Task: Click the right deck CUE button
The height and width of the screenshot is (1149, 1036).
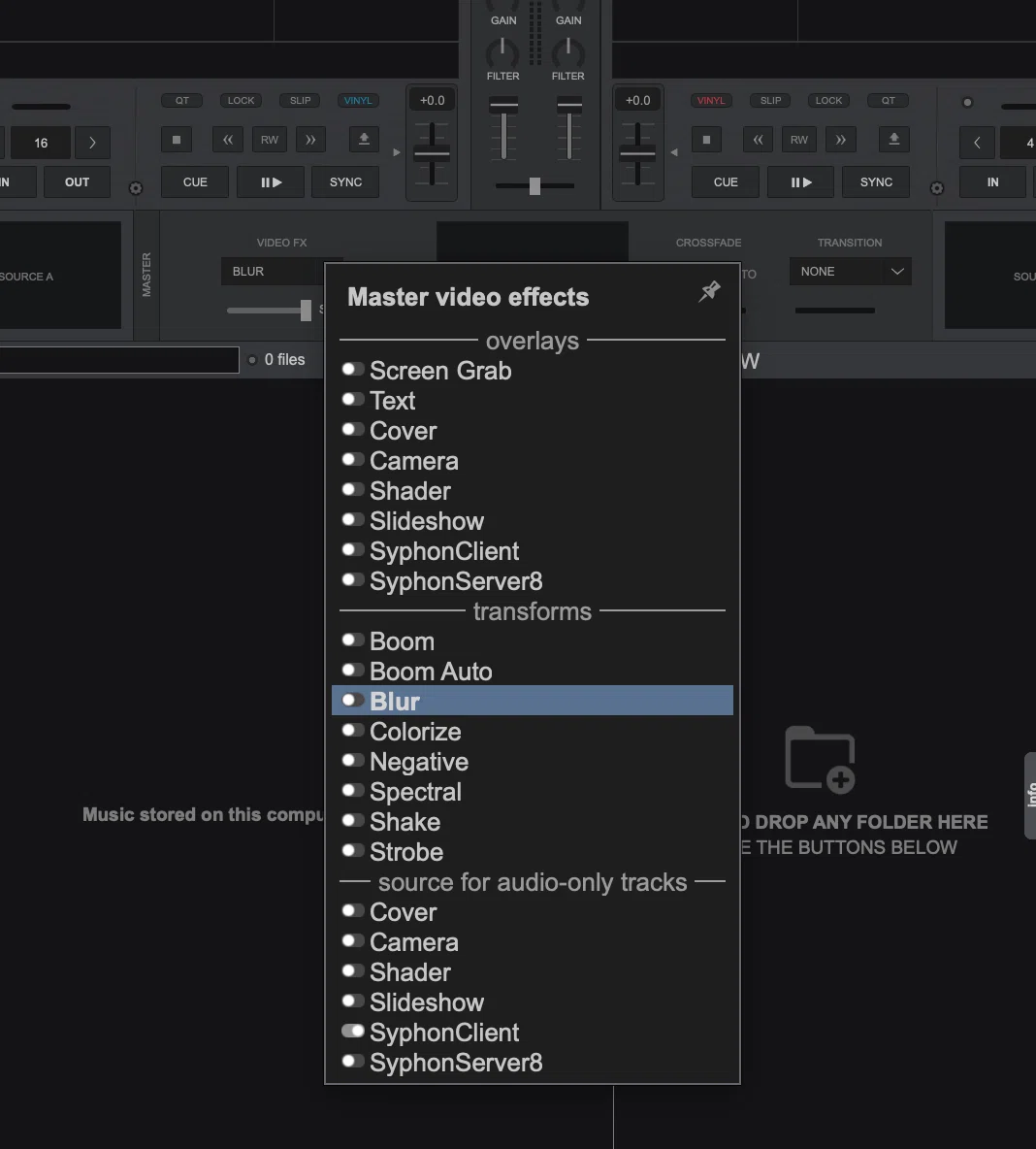Action: coord(726,182)
